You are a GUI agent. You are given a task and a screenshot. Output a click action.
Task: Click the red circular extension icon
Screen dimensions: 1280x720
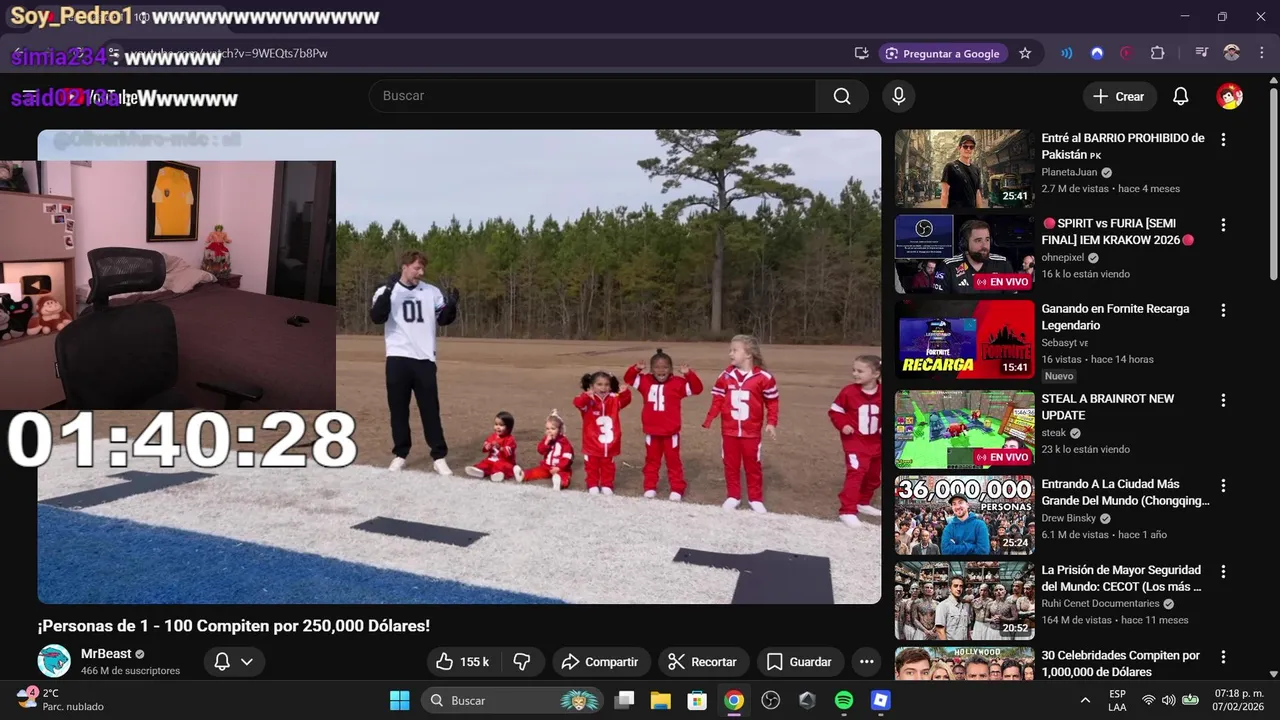[1127, 53]
